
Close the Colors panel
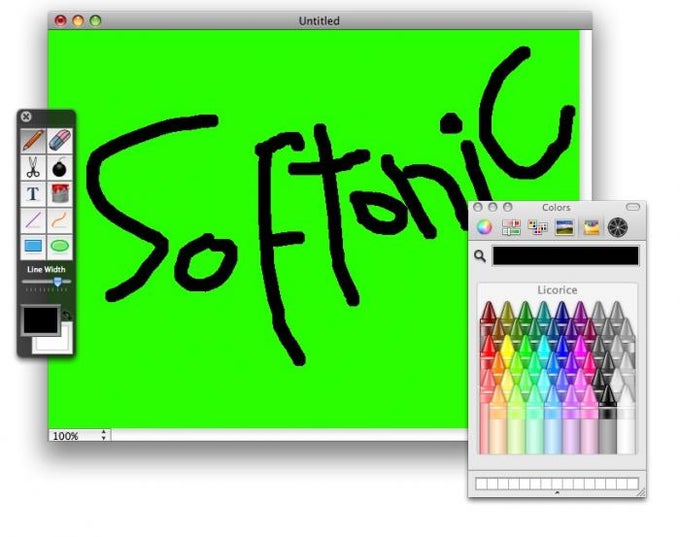(477, 207)
